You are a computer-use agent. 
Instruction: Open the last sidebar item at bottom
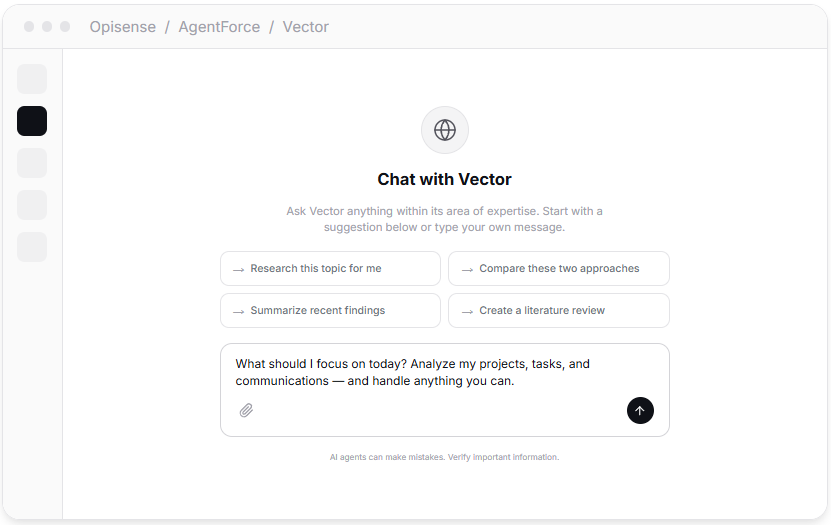click(x=32, y=247)
